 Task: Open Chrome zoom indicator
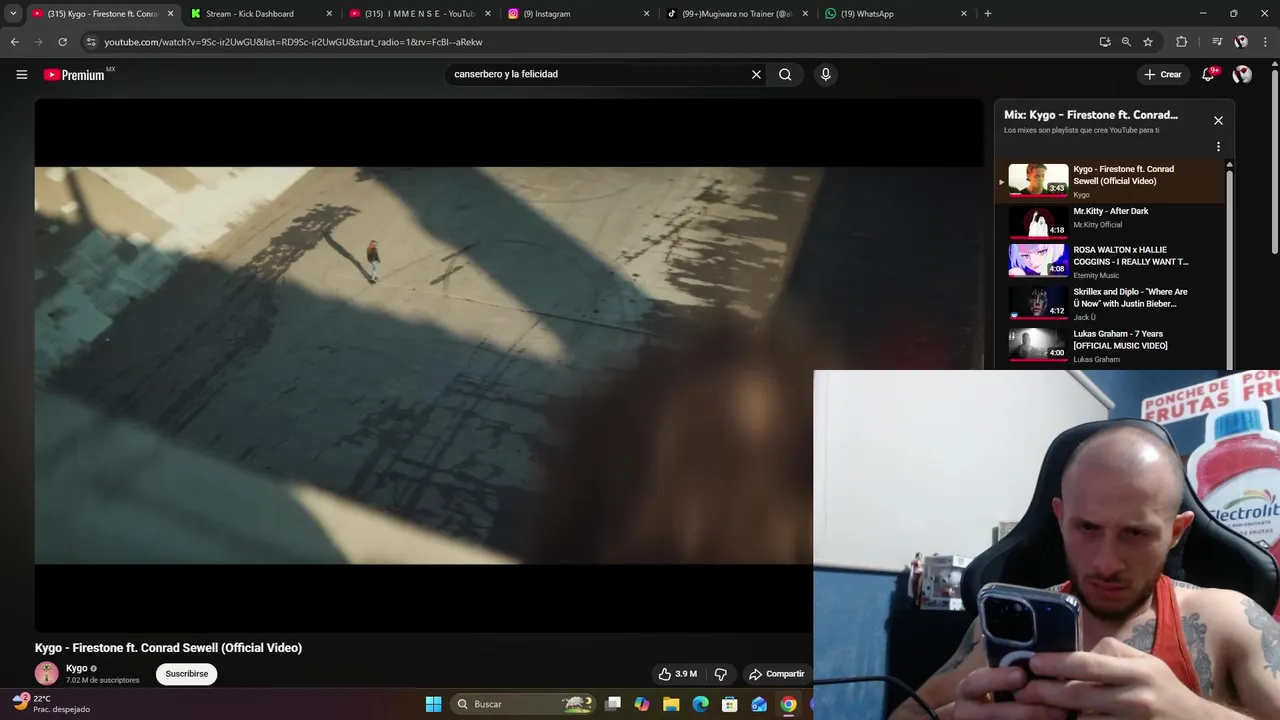tap(1126, 42)
